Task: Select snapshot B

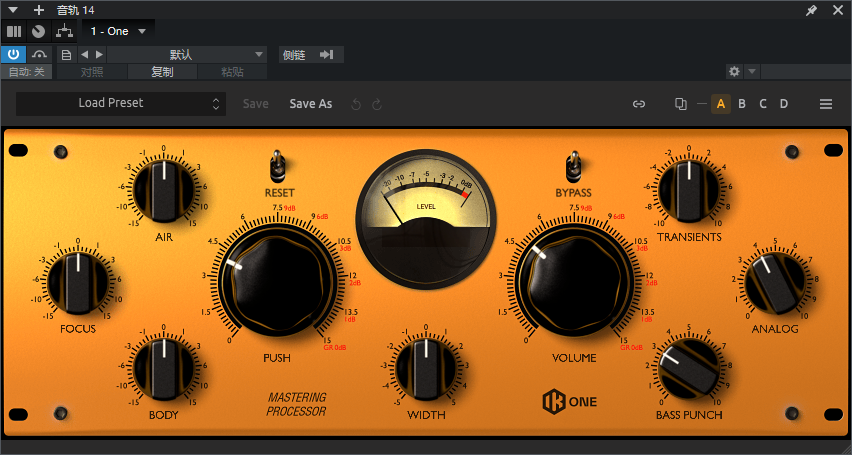Action: (x=742, y=104)
